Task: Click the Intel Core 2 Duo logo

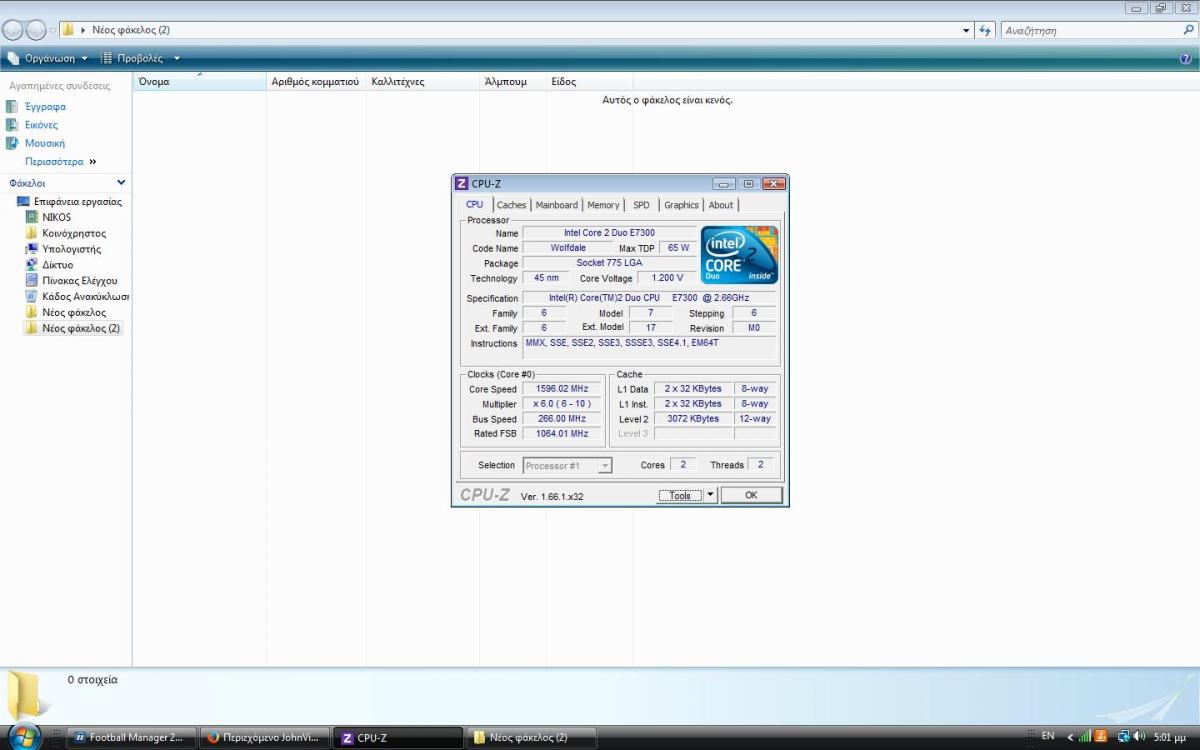Action: (739, 255)
